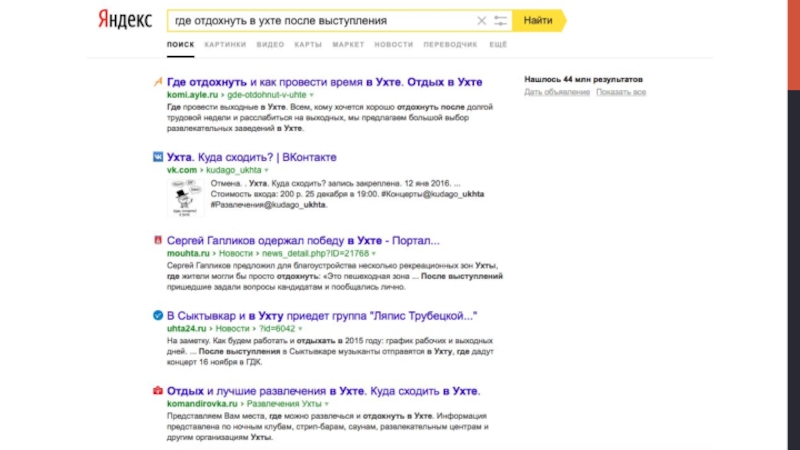
Task: Open advanced search settings icon
Action: point(501,21)
